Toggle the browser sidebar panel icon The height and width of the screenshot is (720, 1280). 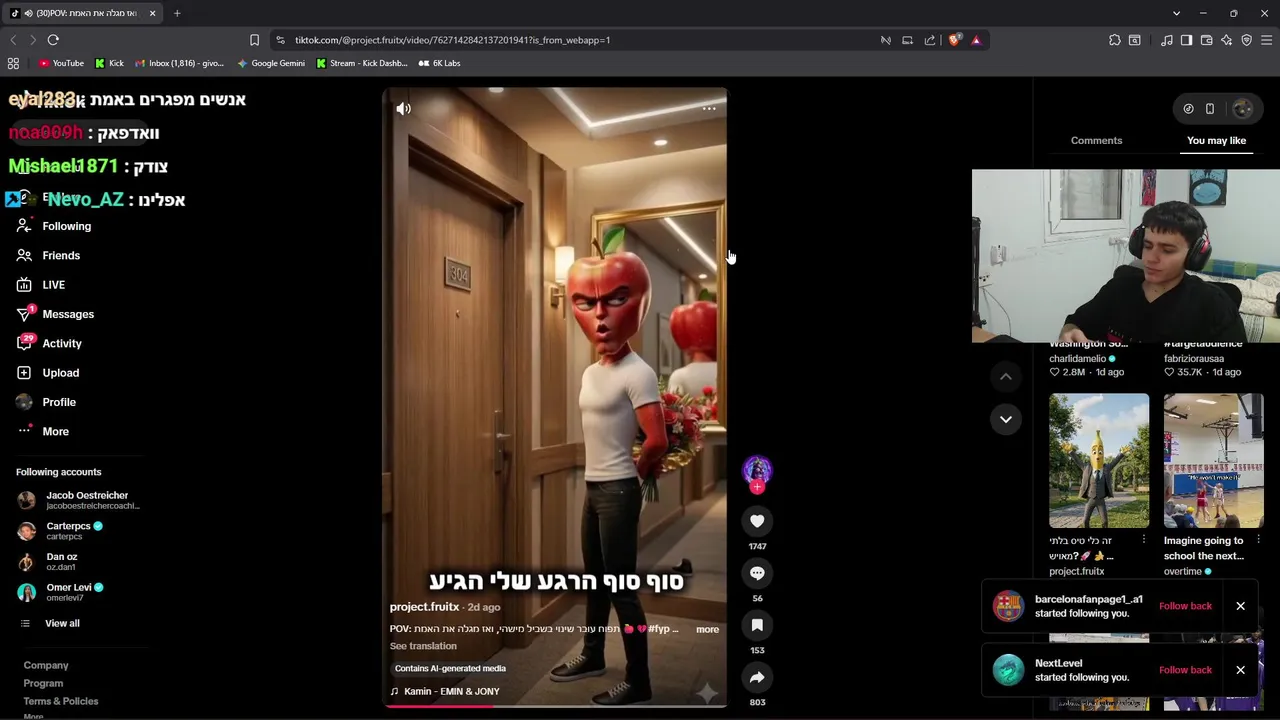point(1186,40)
